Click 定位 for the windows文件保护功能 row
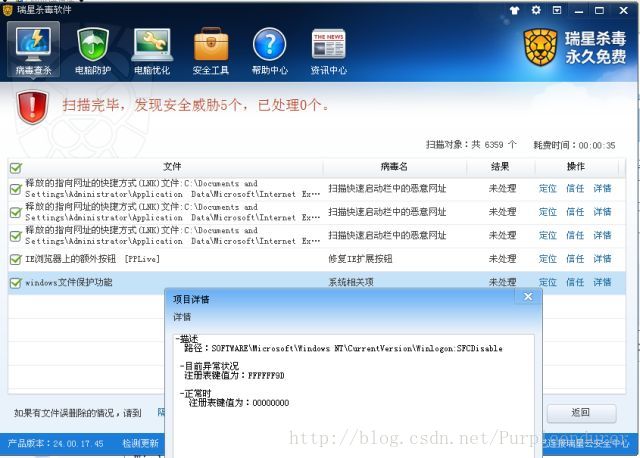640x458 pixels. tap(548, 282)
